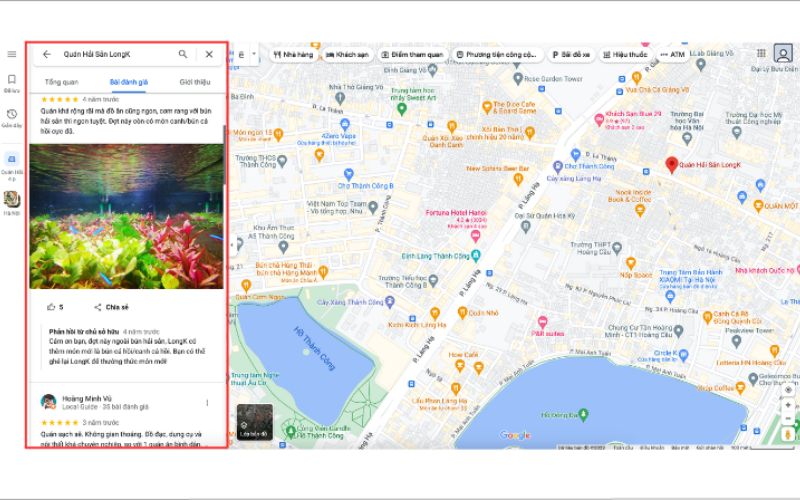Open the Recents history icon
The width and height of the screenshot is (800, 500).
[x=12, y=114]
